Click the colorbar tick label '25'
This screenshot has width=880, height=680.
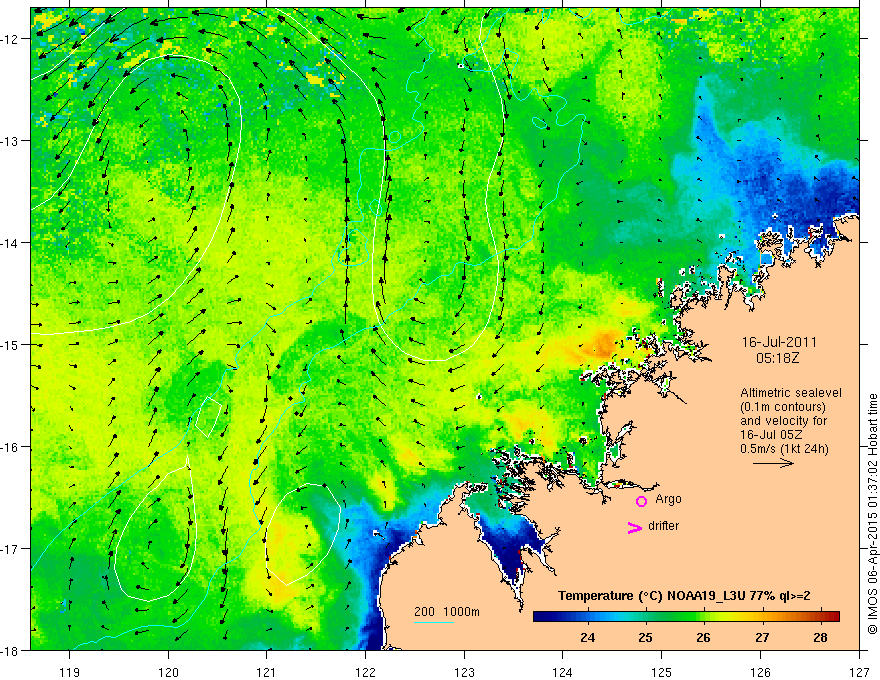pyautogui.click(x=645, y=637)
